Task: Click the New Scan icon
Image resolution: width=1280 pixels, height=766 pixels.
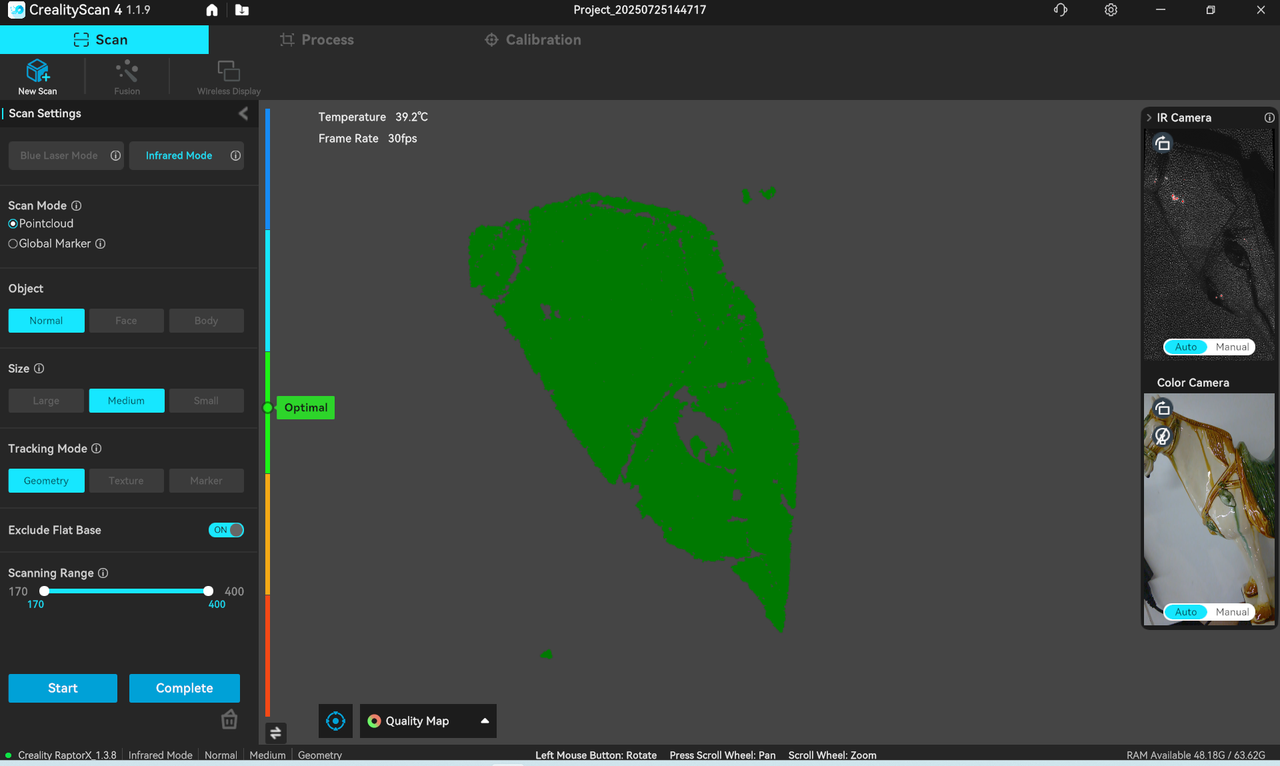Action: (37, 72)
